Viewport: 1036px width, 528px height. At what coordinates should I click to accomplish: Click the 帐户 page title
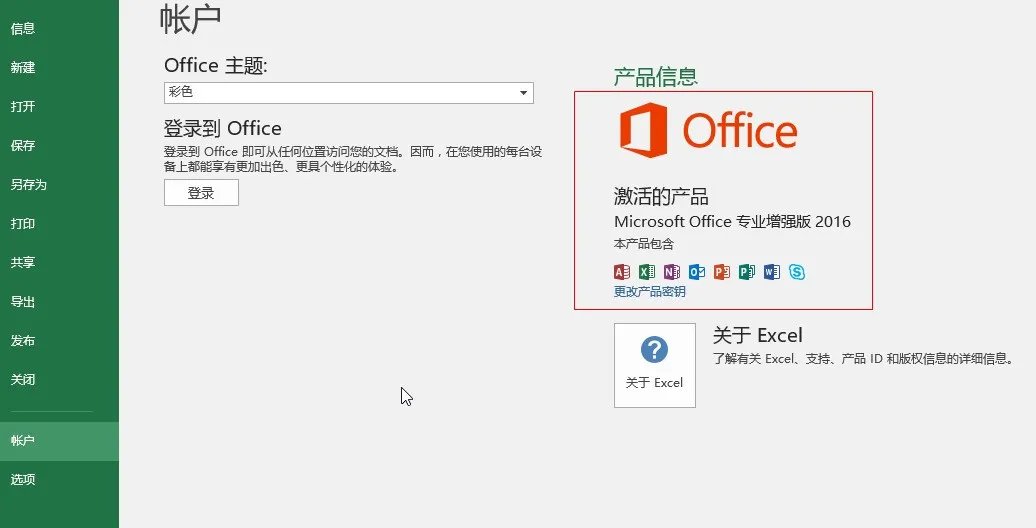tap(190, 19)
